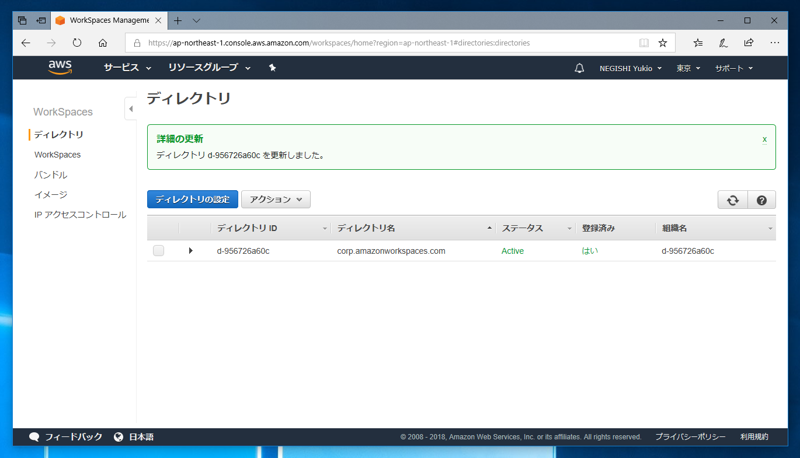Click the 登録済み column header
The width and height of the screenshot is (800, 458).
598,228
